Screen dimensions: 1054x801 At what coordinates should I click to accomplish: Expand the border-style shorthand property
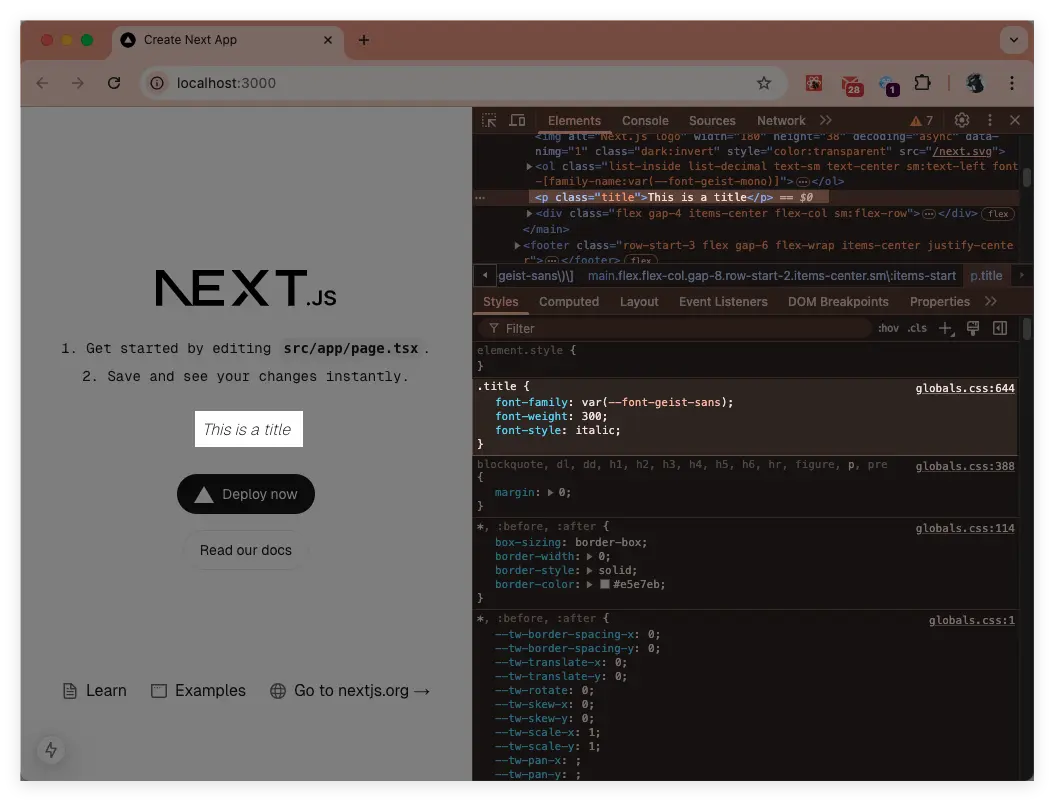(590, 571)
